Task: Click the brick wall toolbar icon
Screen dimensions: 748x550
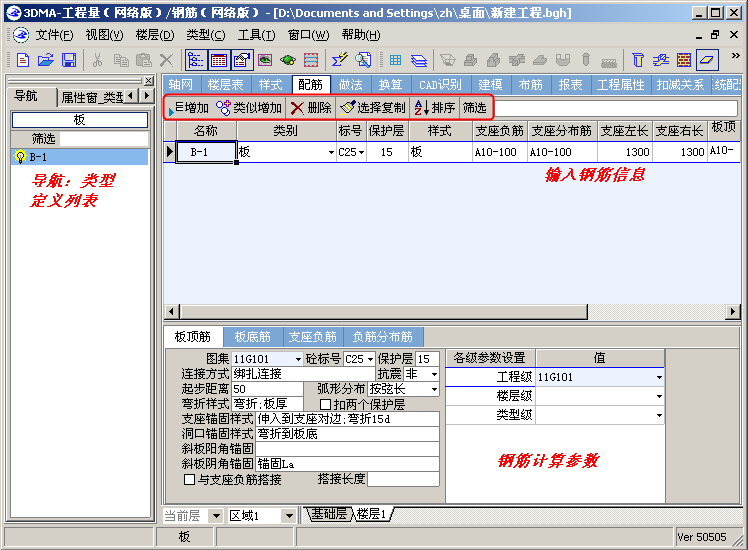Action: [684, 60]
